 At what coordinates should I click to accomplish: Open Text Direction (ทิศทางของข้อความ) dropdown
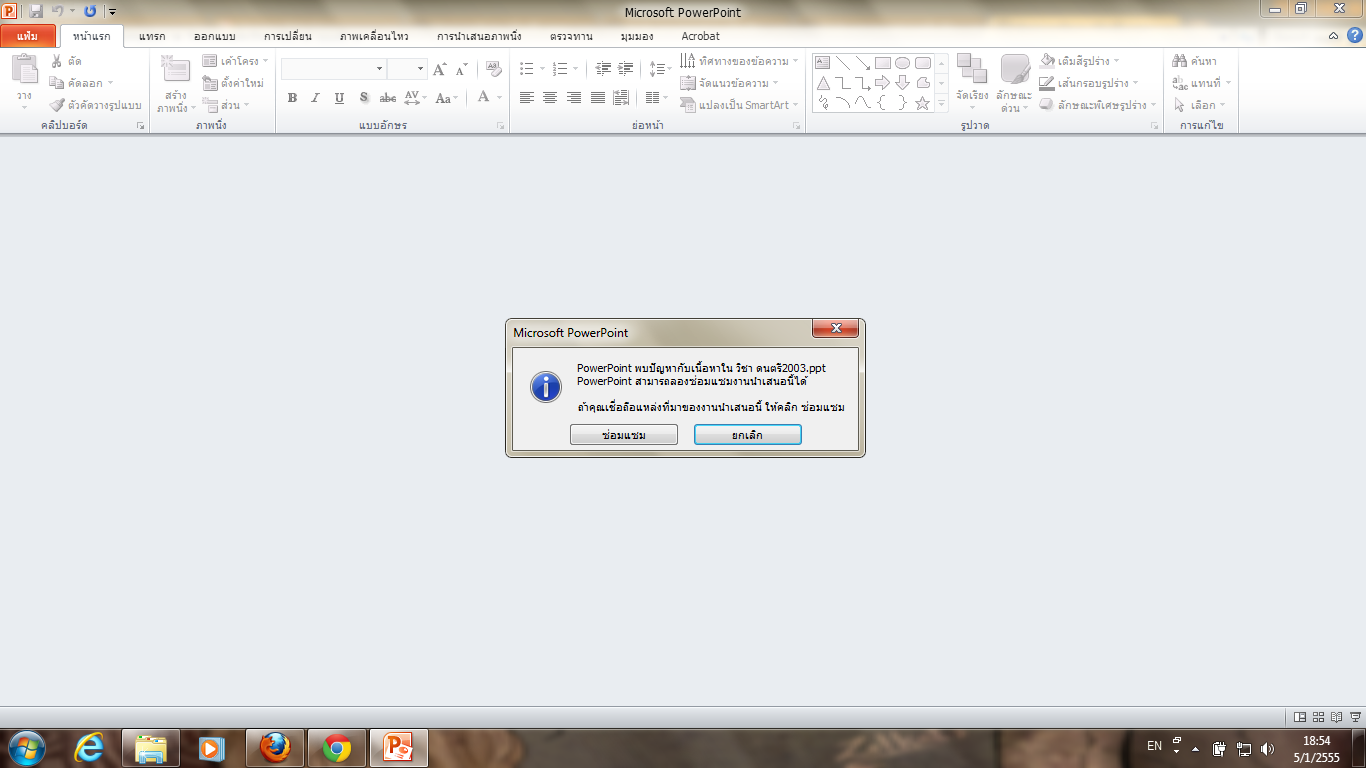click(x=739, y=61)
